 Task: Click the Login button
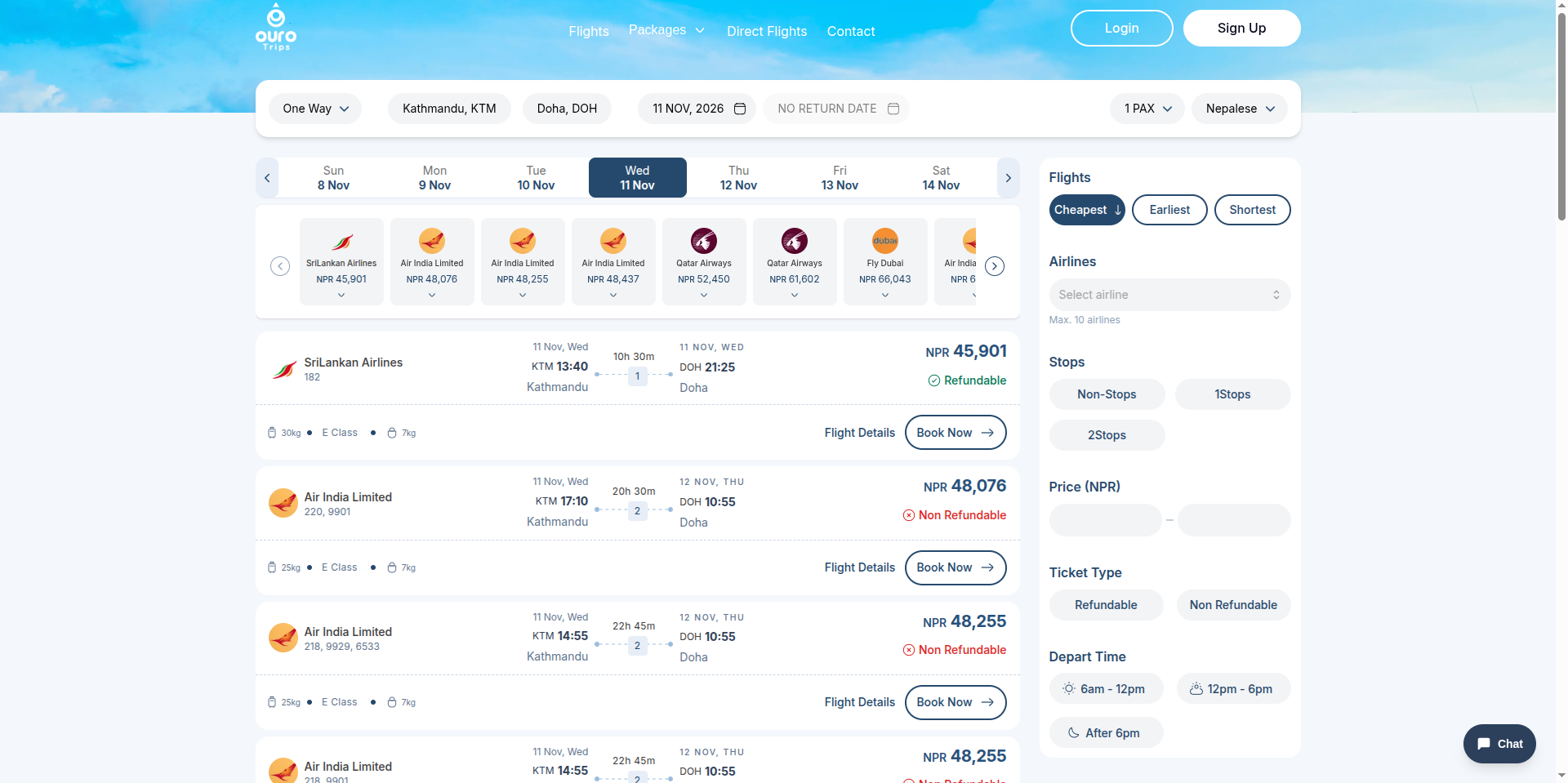[1122, 29]
